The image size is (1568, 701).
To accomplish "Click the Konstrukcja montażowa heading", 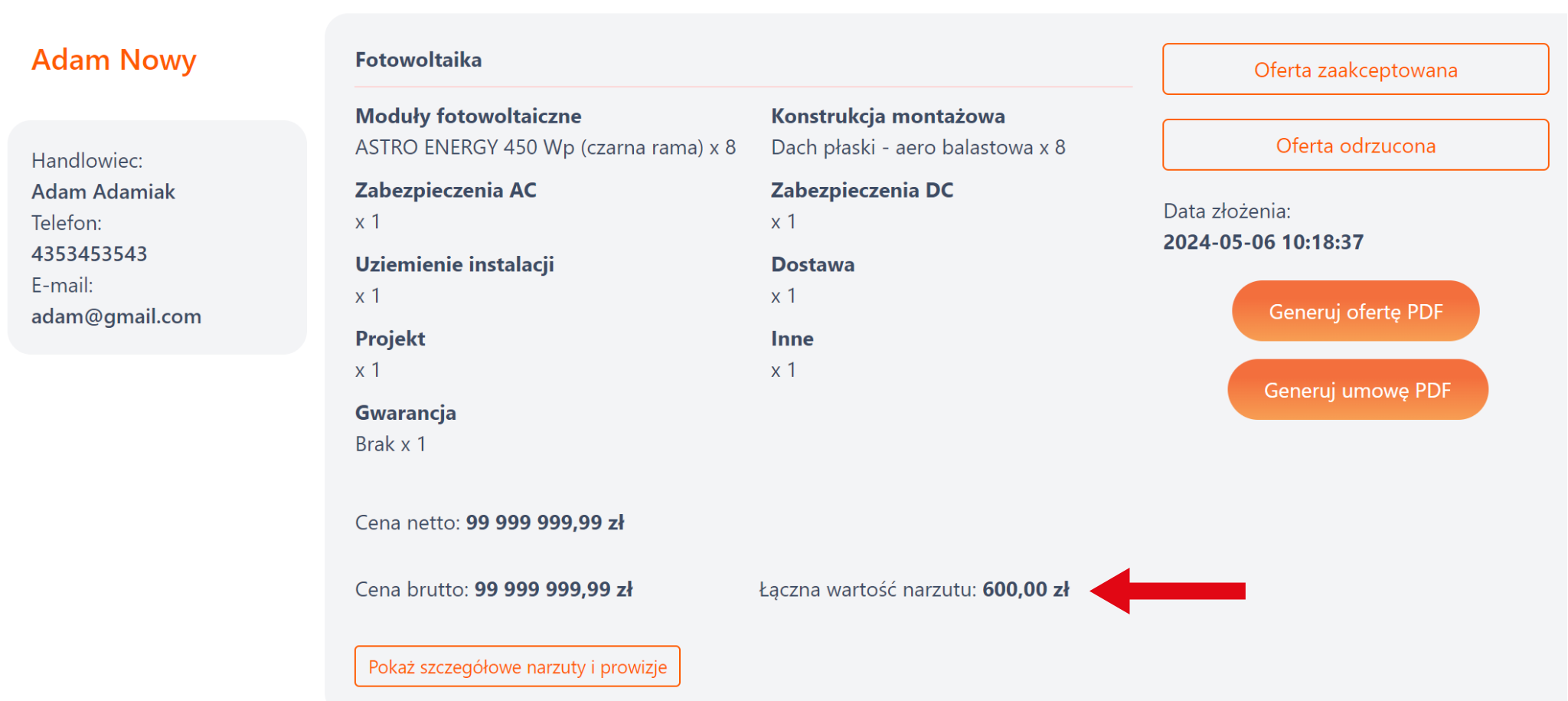I will [888, 116].
